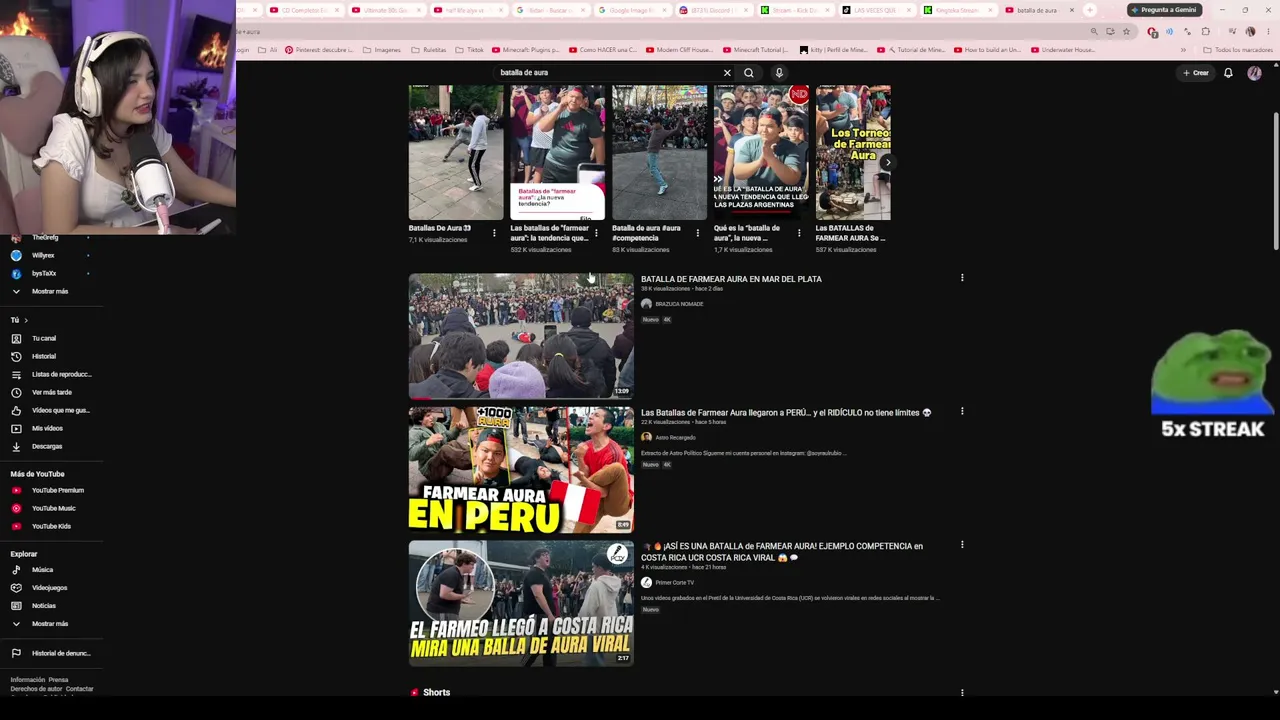Image resolution: width=1280 pixels, height=720 pixels.
Task: Open YouTube notifications bell
Action: pos(1228,73)
